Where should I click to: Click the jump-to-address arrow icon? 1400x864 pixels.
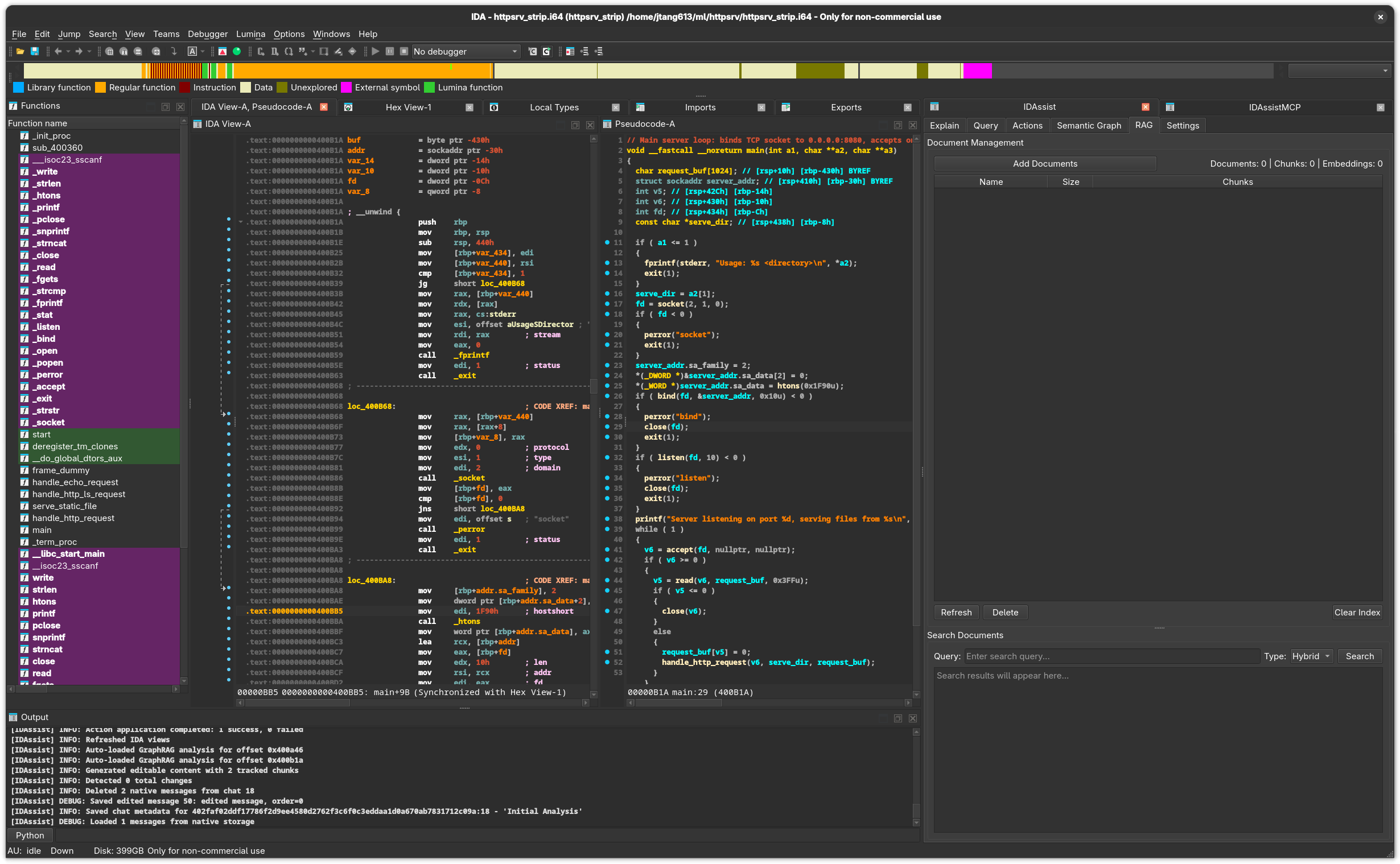pos(174,51)
